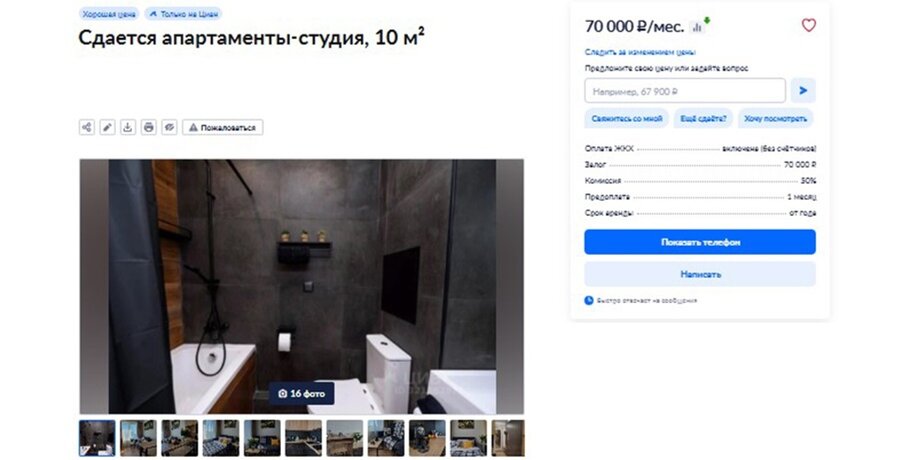Click Следить за изменением цены link

pos(640,52)
